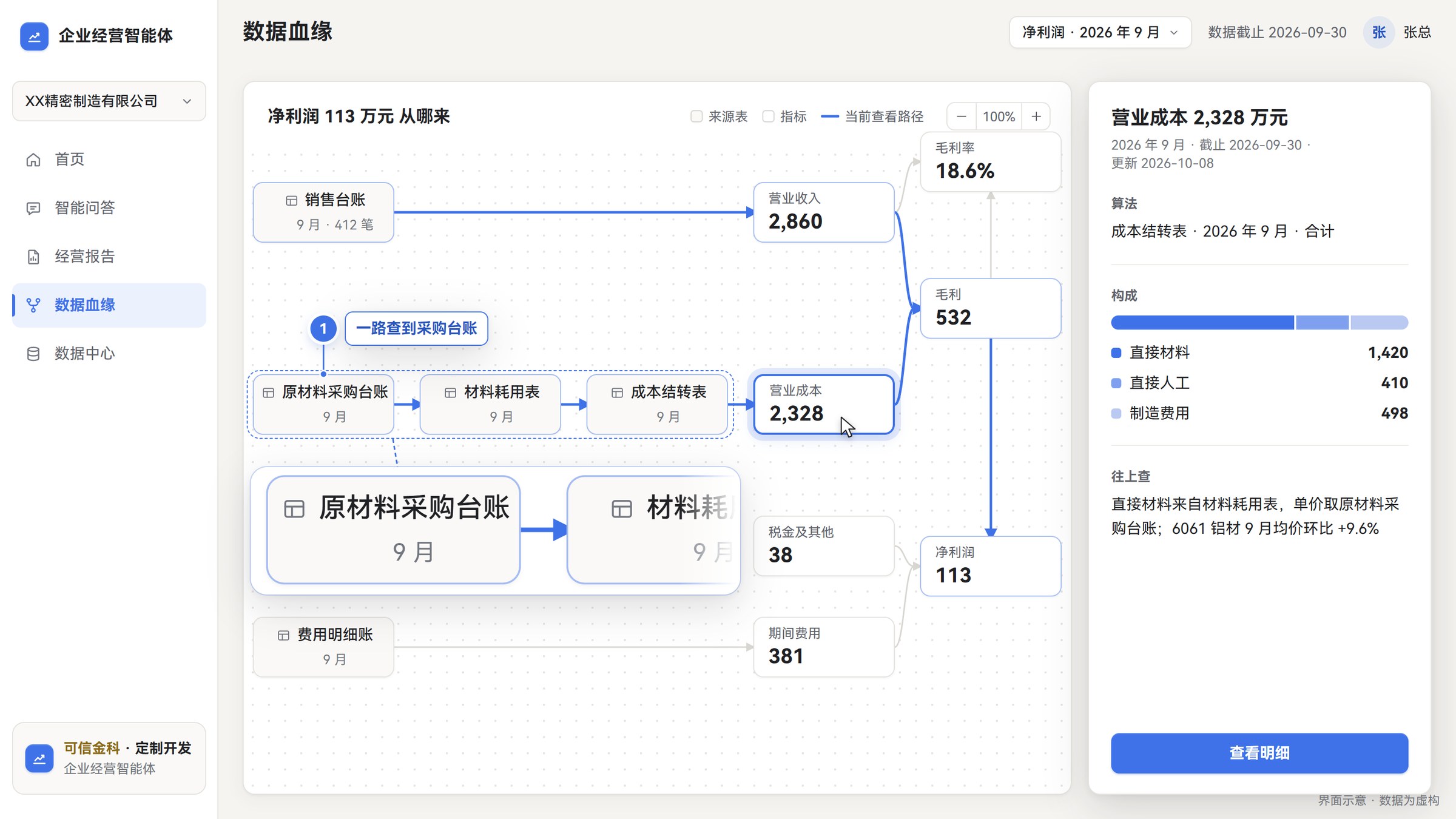Viewport: 1456px width, 819px height.
Task: Click the 制造费用 legend color dot
Action: point(1116,414)
